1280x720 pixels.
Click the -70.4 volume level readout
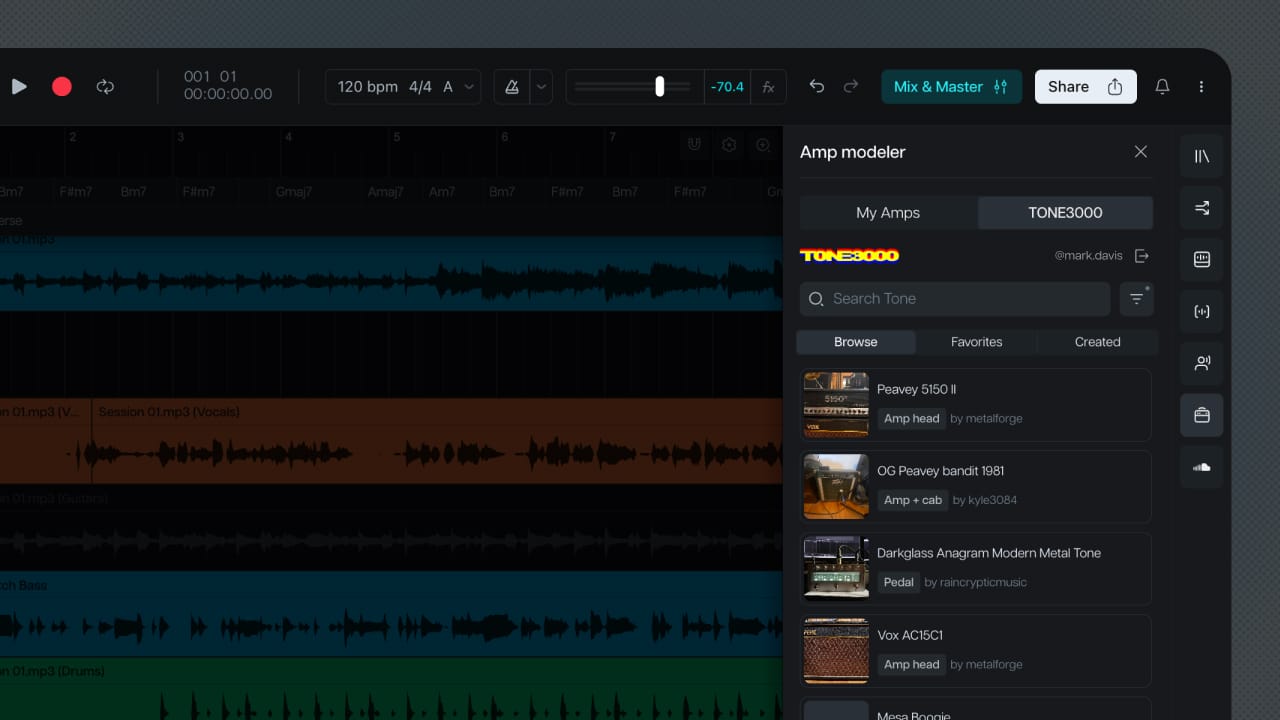click(x=727, y=87)
